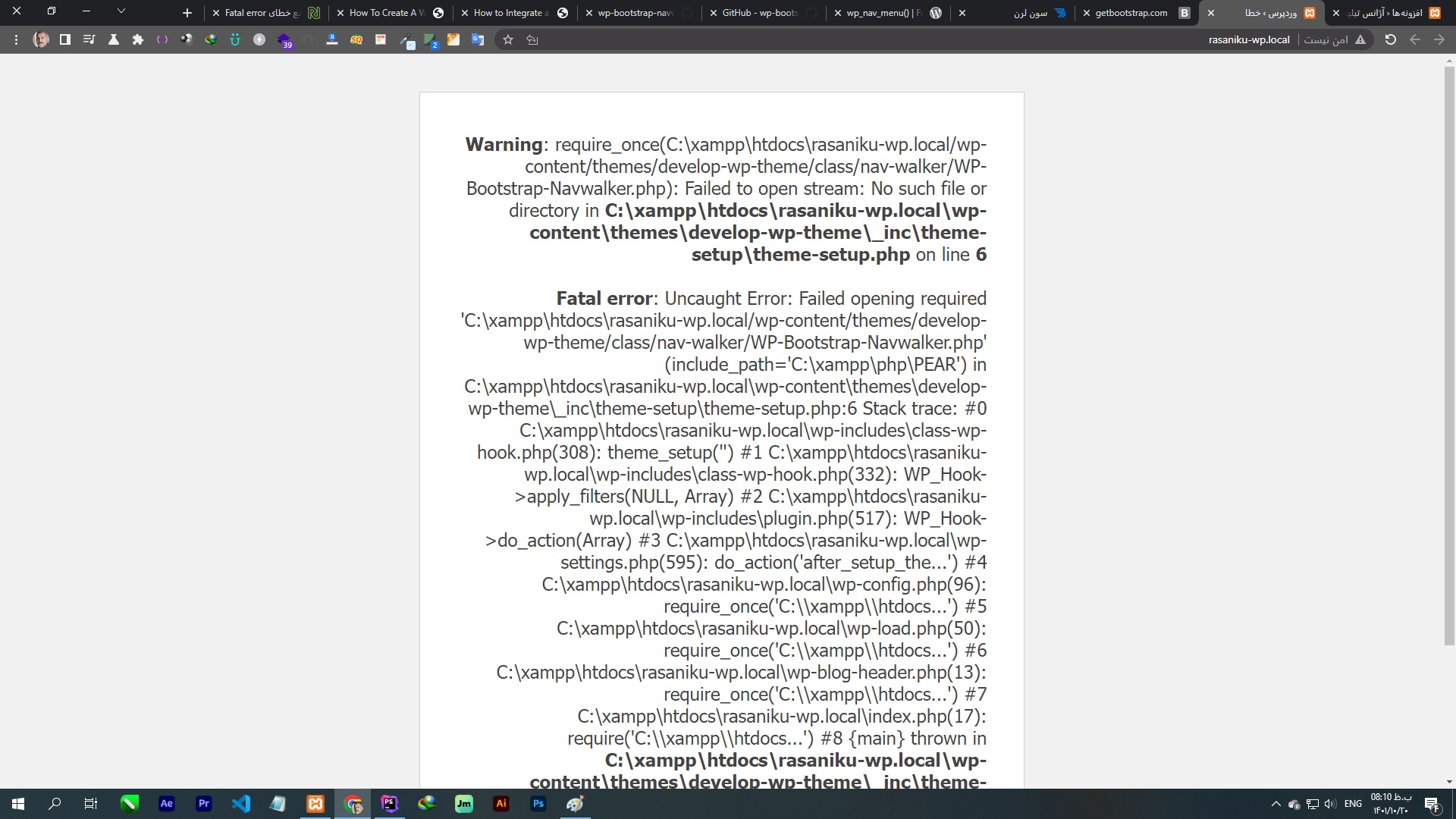1456x819 pixels.
Task: Open the Google Translate extension icon
Action: pyautogui.click(x=478, y=39)
